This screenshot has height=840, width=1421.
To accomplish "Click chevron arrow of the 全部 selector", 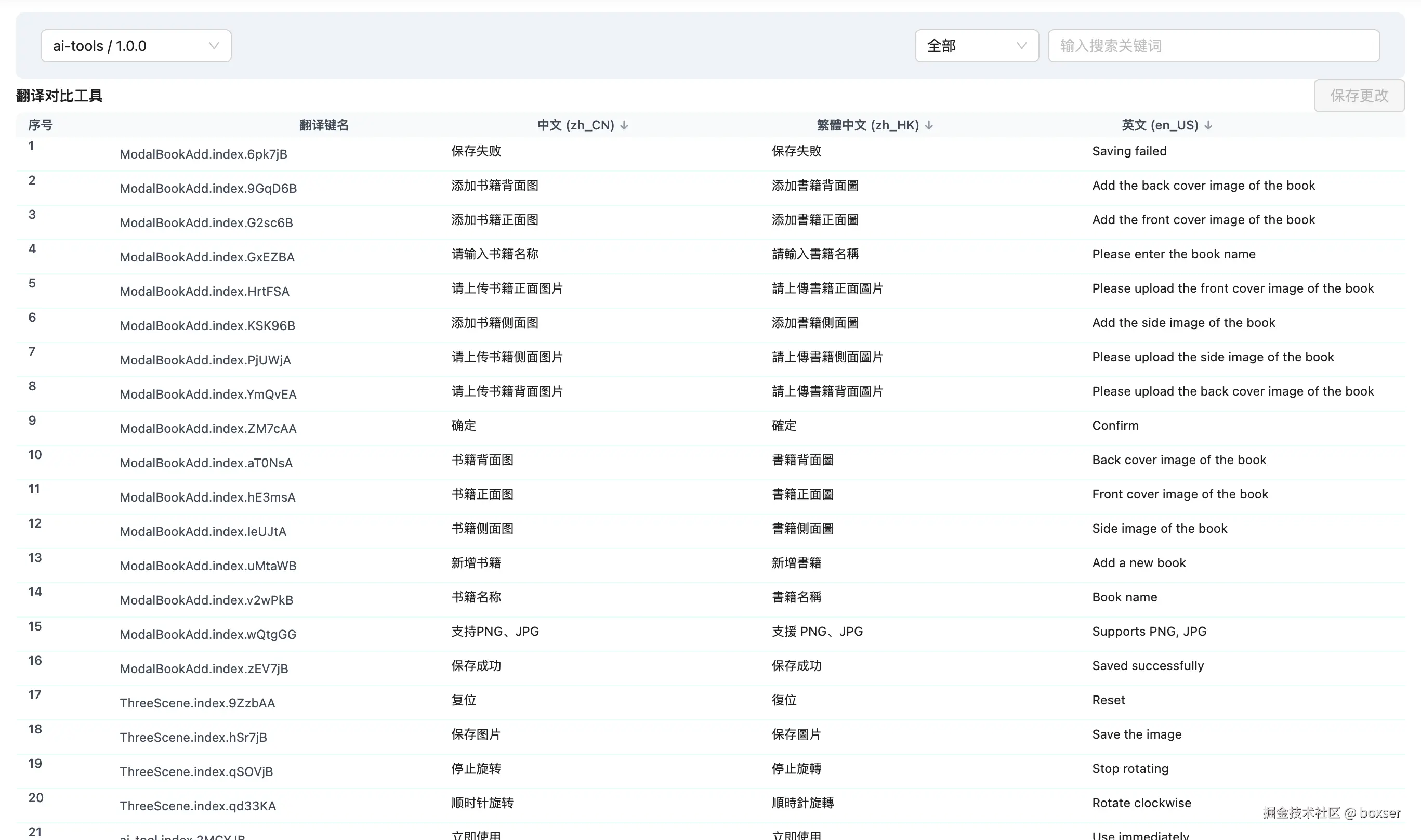I will coord(1021,46).
